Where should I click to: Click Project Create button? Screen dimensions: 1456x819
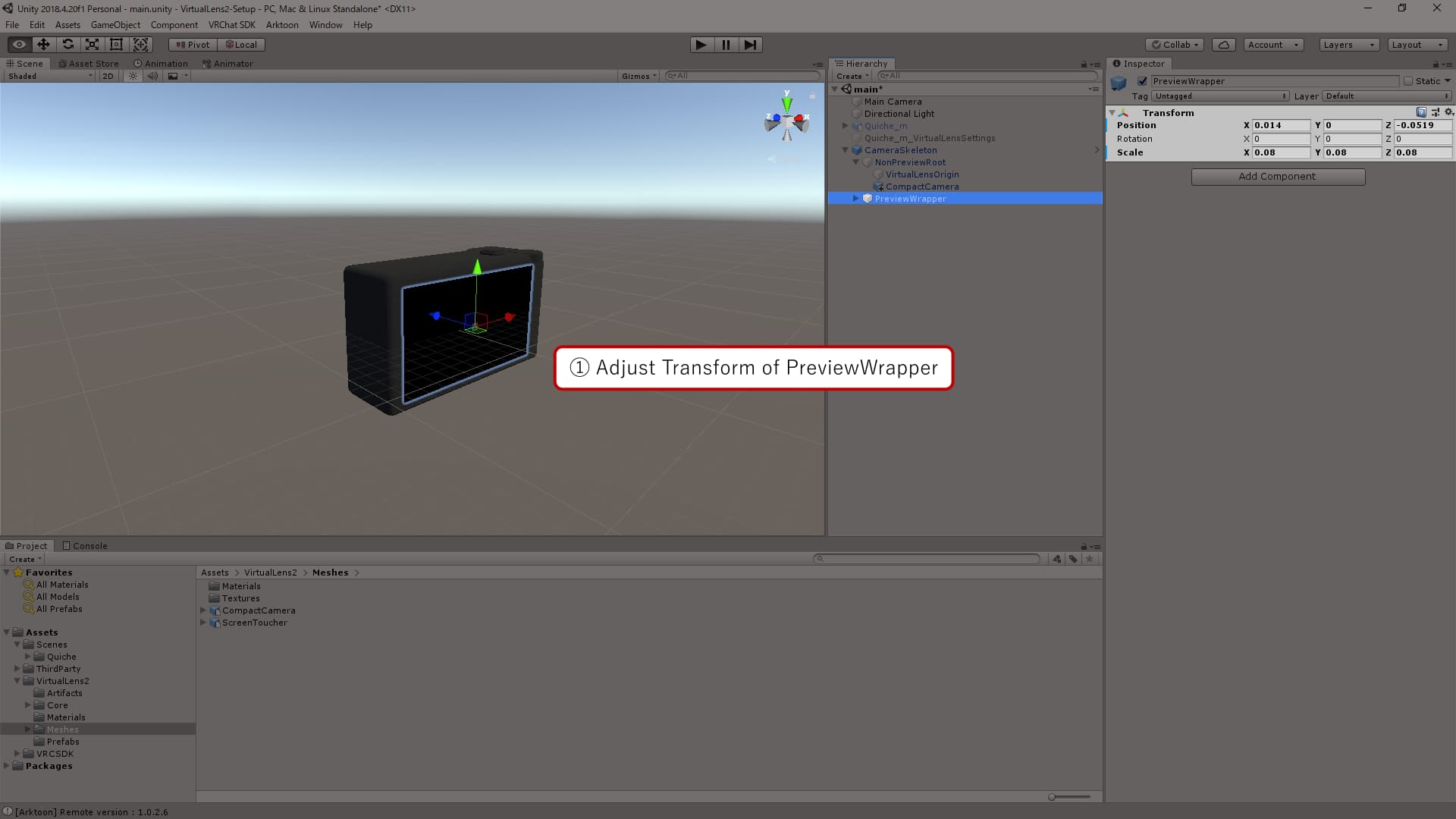(25, 559)
